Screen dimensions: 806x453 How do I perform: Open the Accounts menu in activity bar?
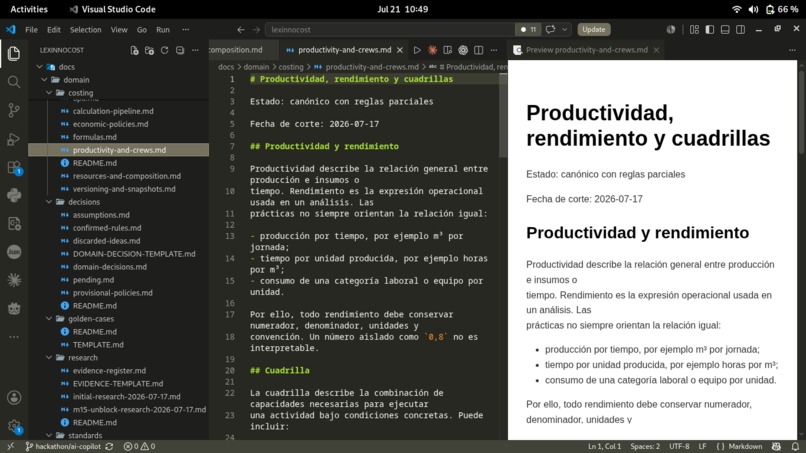coord(14,397)
